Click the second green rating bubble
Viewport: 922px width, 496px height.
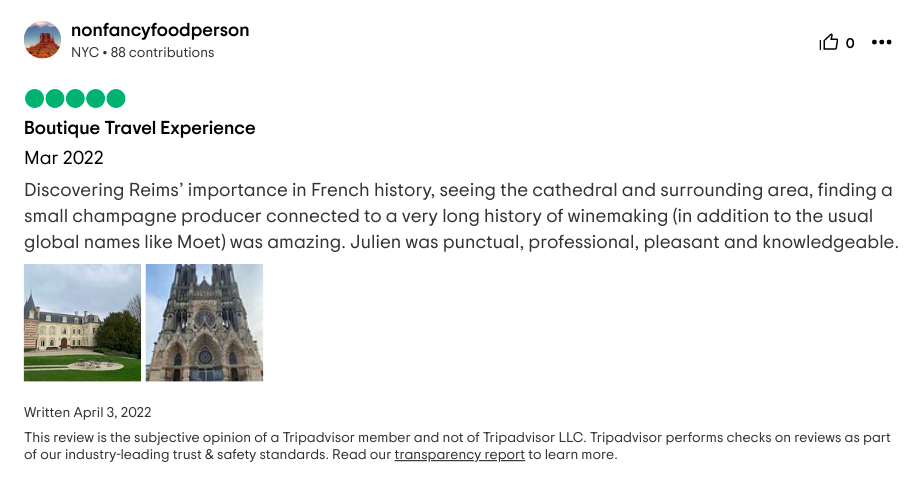click(x=55, y=98)
